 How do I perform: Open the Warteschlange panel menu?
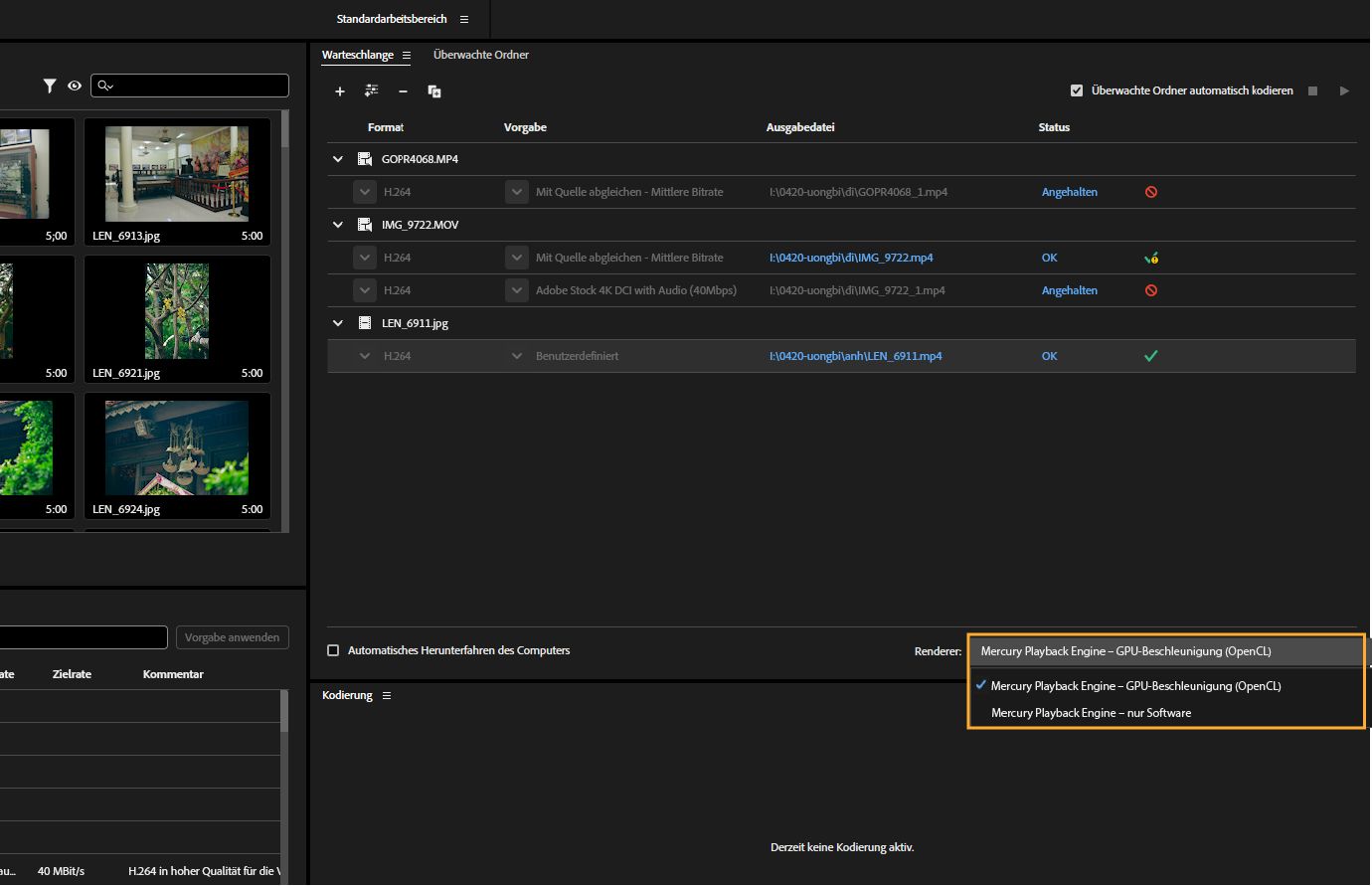pos(404,55)
